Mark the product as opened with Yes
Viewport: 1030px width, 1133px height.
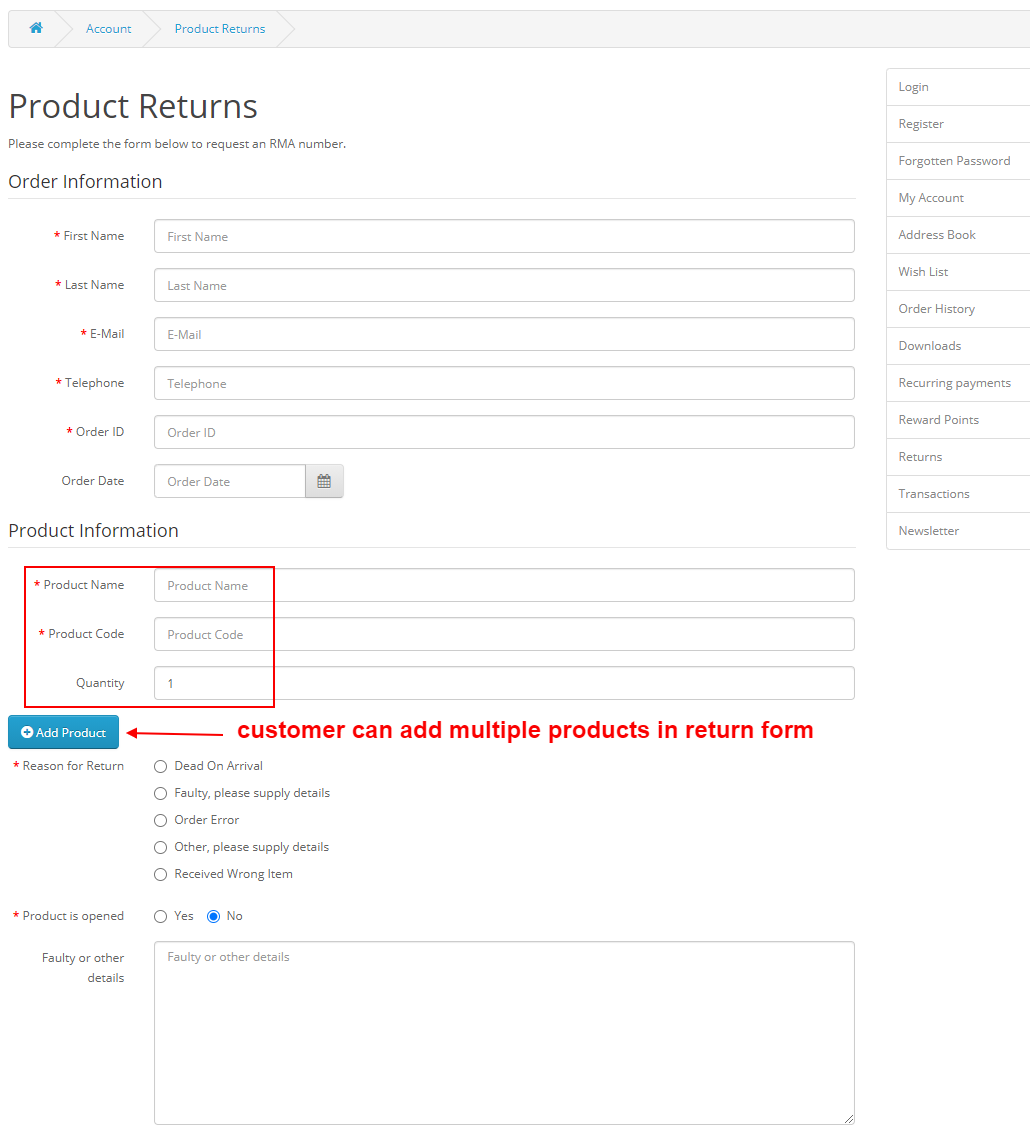160,916
